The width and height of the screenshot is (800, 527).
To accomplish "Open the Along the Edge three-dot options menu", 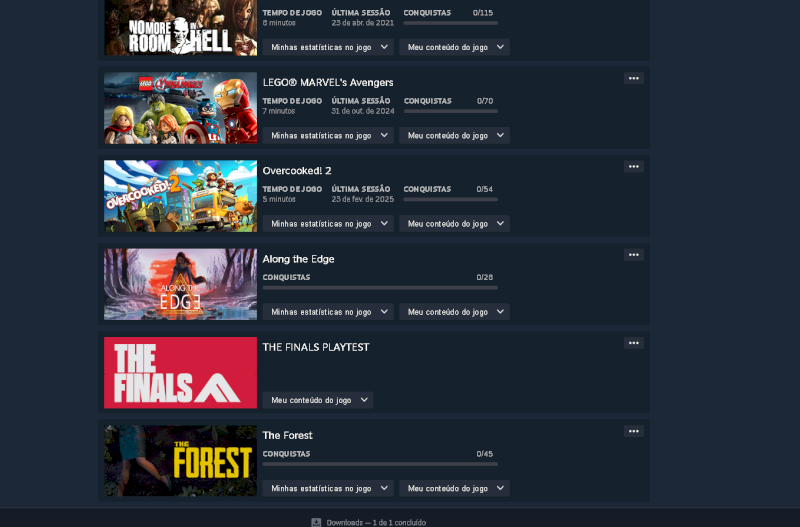I will [634, 255].
